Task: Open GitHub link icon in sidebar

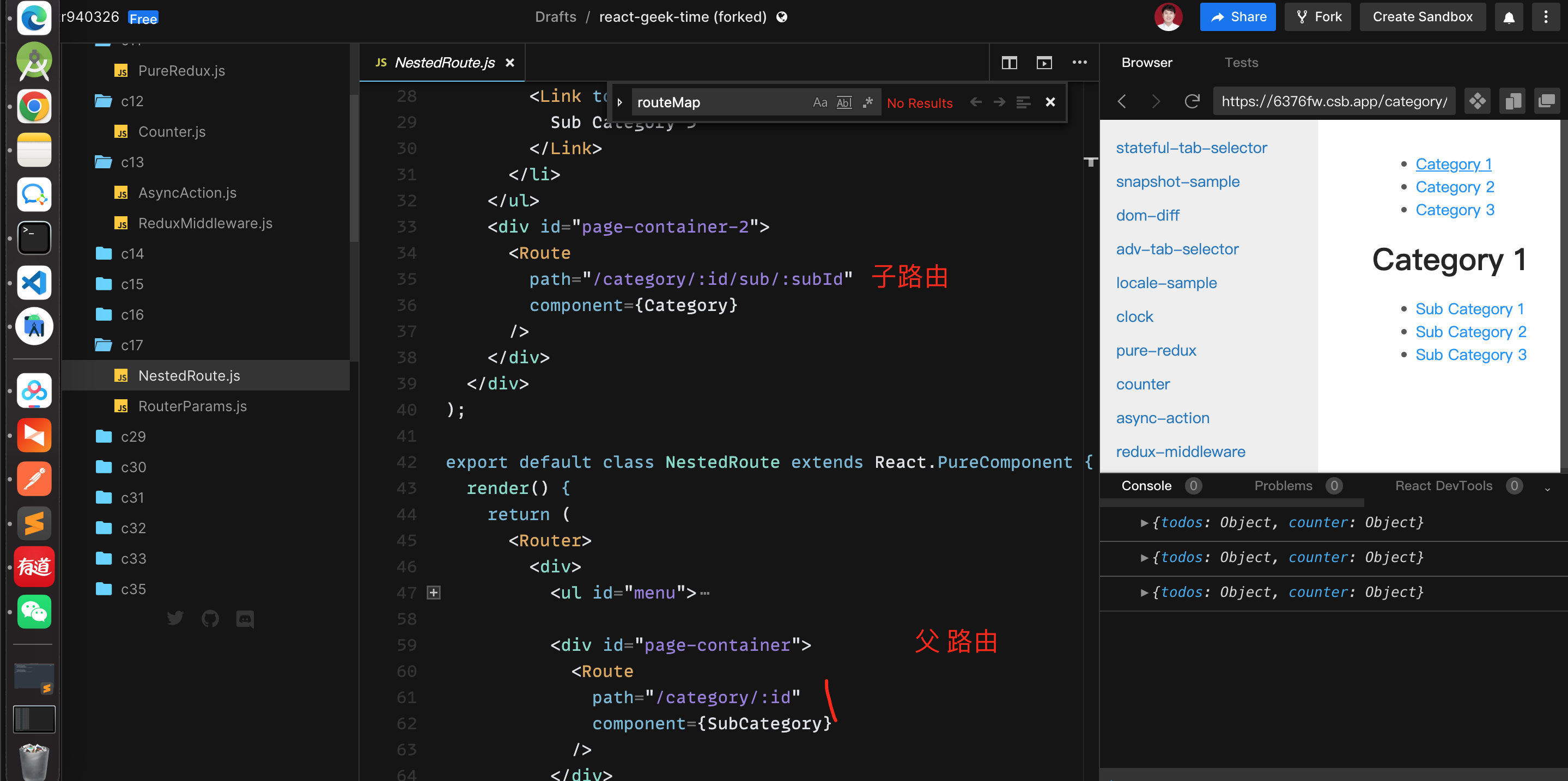Action: click(210, 619)
